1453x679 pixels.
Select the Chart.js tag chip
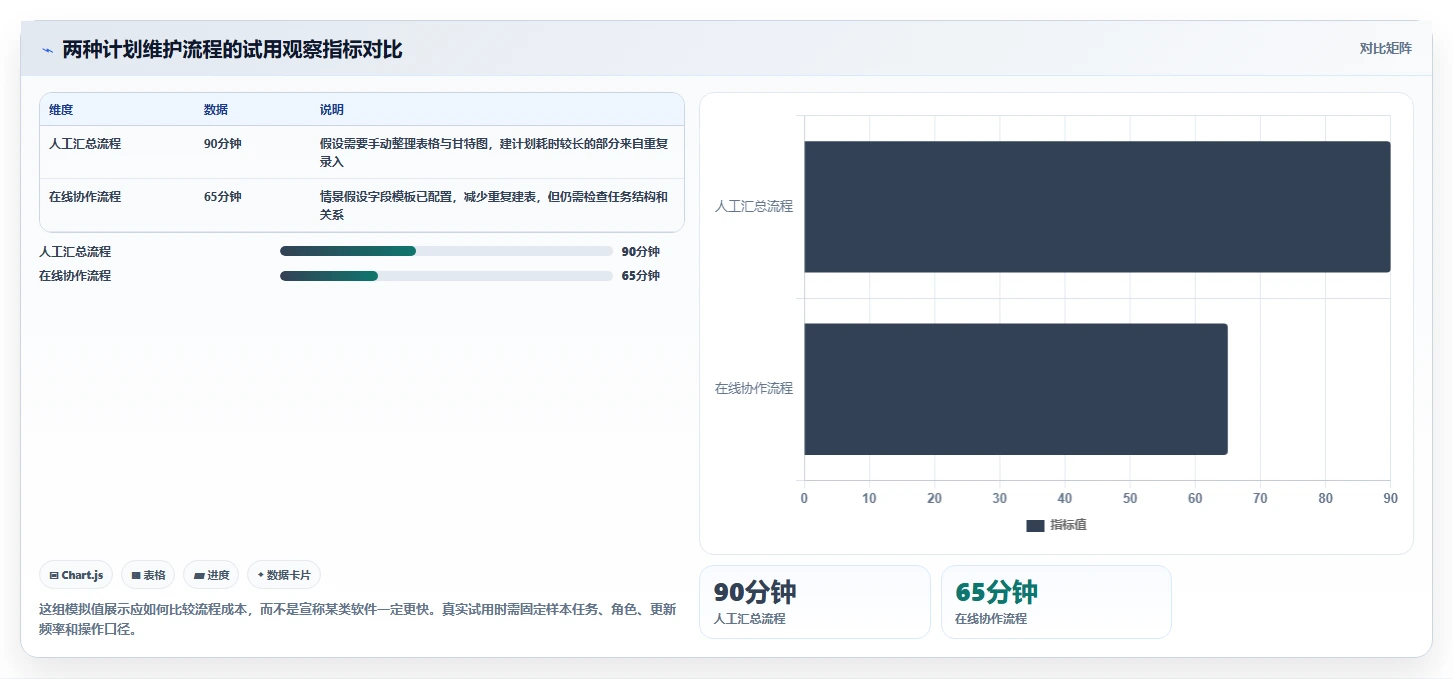click(76, 575)
